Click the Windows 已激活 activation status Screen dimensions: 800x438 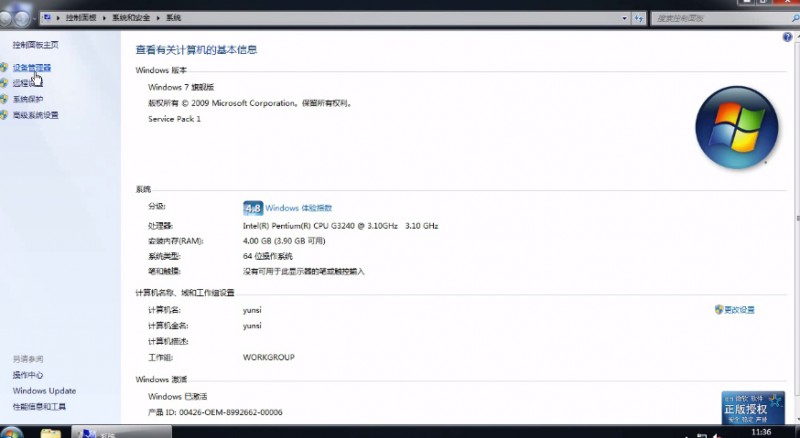click(178, 396)
